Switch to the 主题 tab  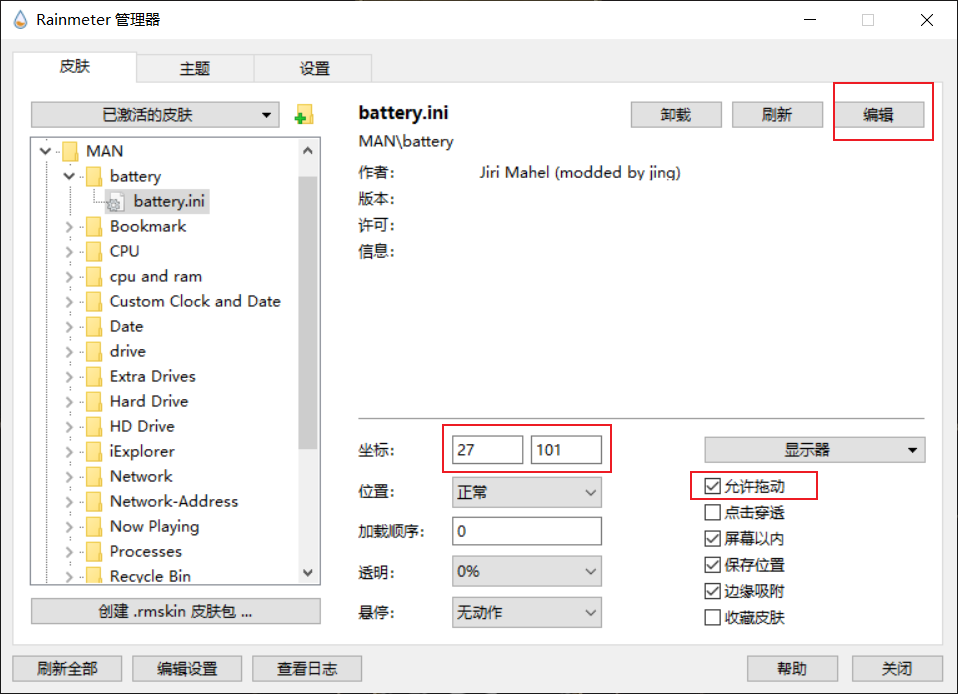pos(195,68)
